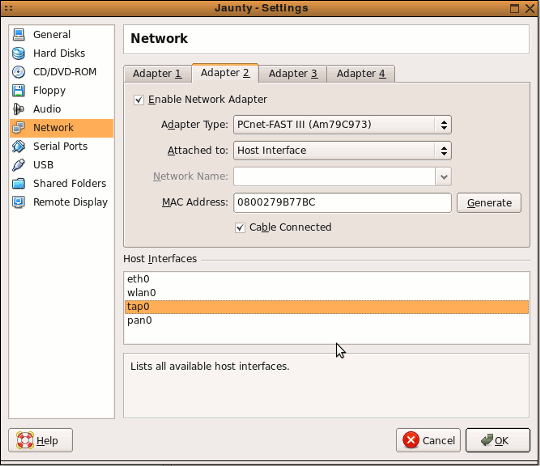Select wlan0 host interface

click(x=326, y=293)
